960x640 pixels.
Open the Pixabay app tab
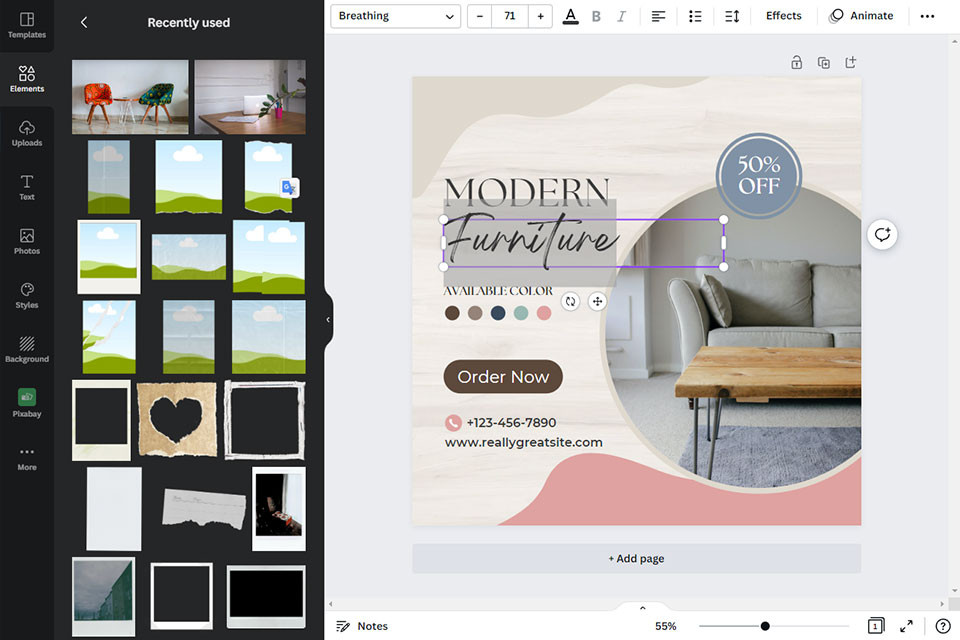point(27,403)
